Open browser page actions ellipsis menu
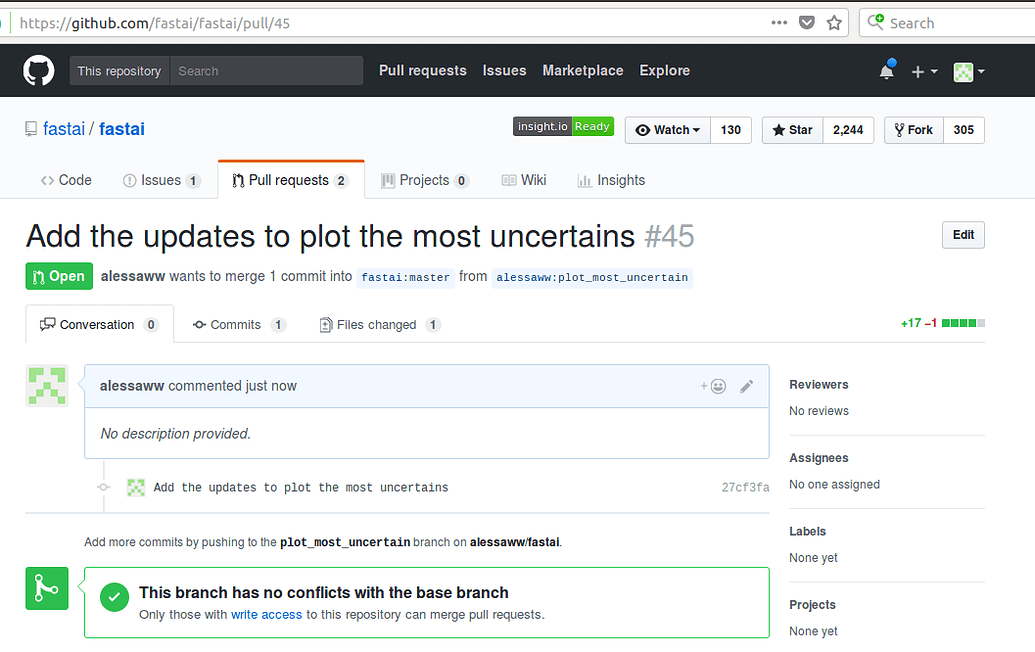This screenshot has width=1035, height=652. [x=779, y=23]
